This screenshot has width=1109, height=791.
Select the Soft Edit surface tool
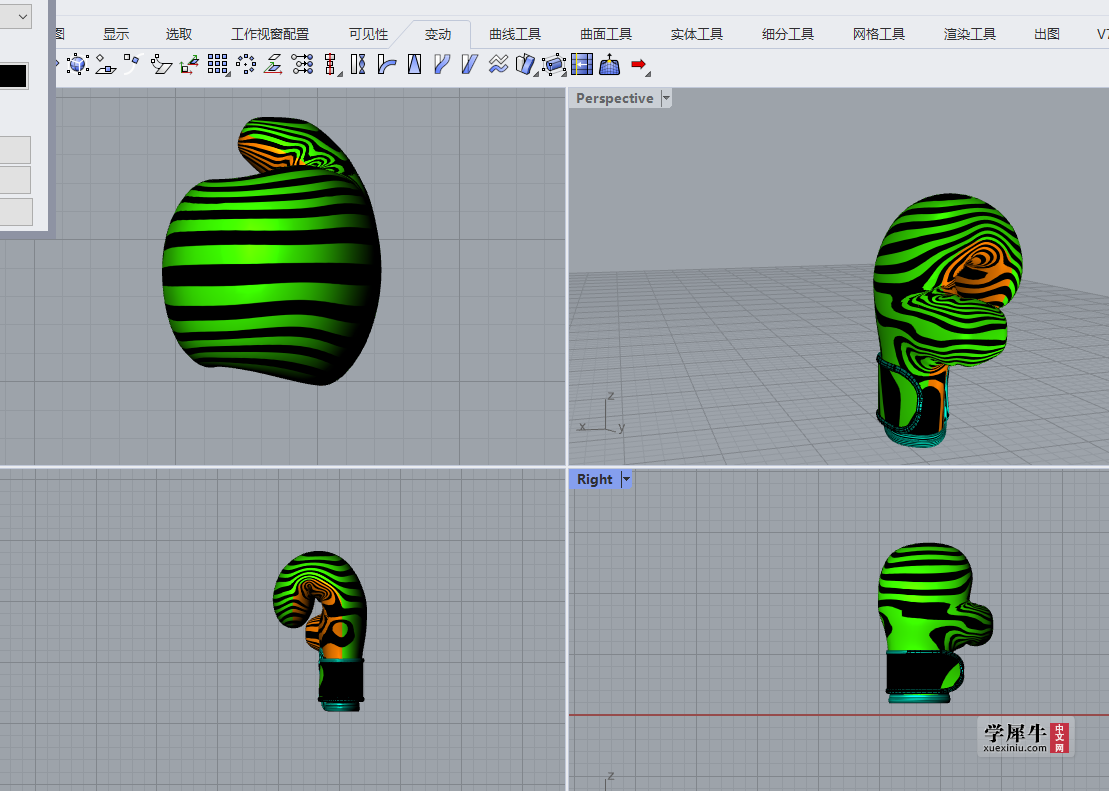click(x=610, y=65)
